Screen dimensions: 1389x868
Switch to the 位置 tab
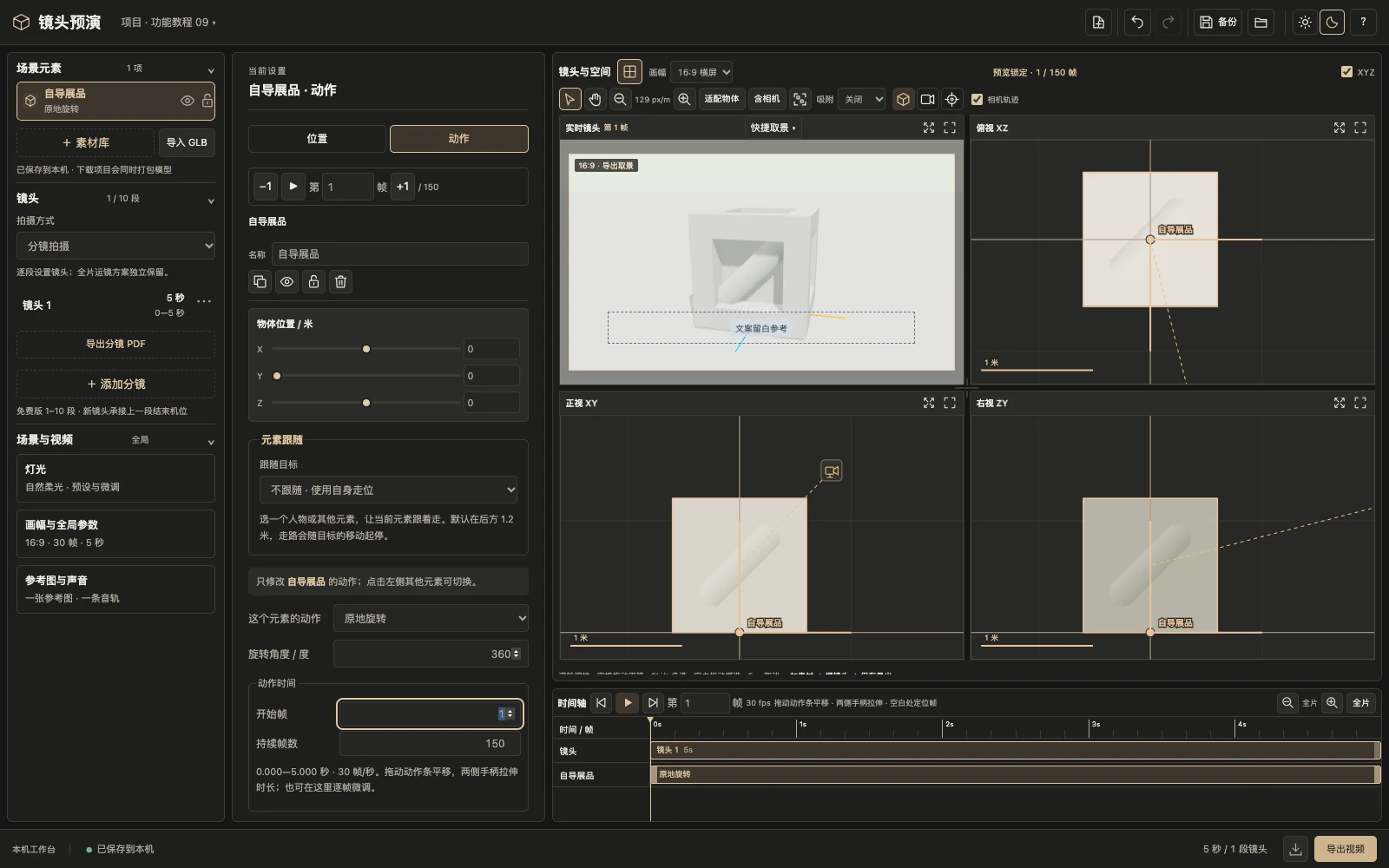click(317, 139)
